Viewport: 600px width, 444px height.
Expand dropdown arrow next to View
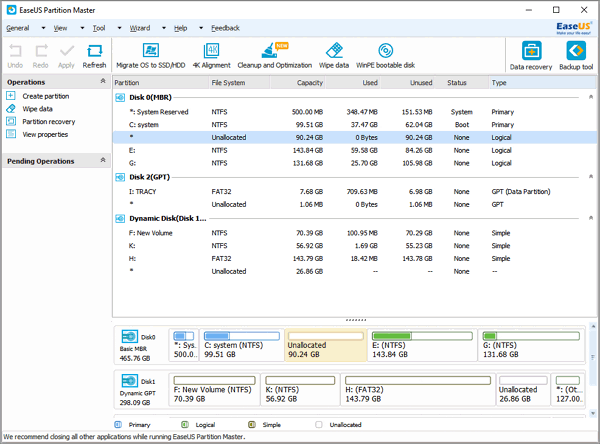click(x=82, y=28)
